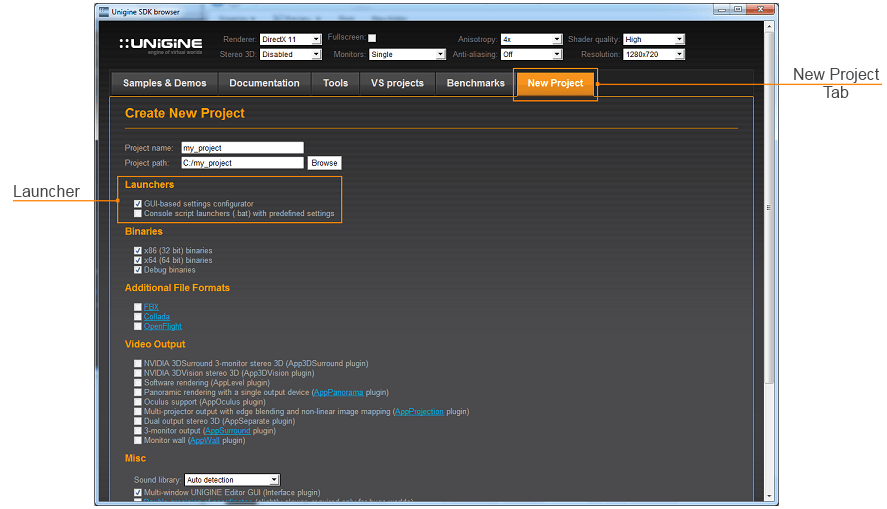Enable Multi-projector output checkbox
This screenshot has width=887, height=509.
pos(137,412)
